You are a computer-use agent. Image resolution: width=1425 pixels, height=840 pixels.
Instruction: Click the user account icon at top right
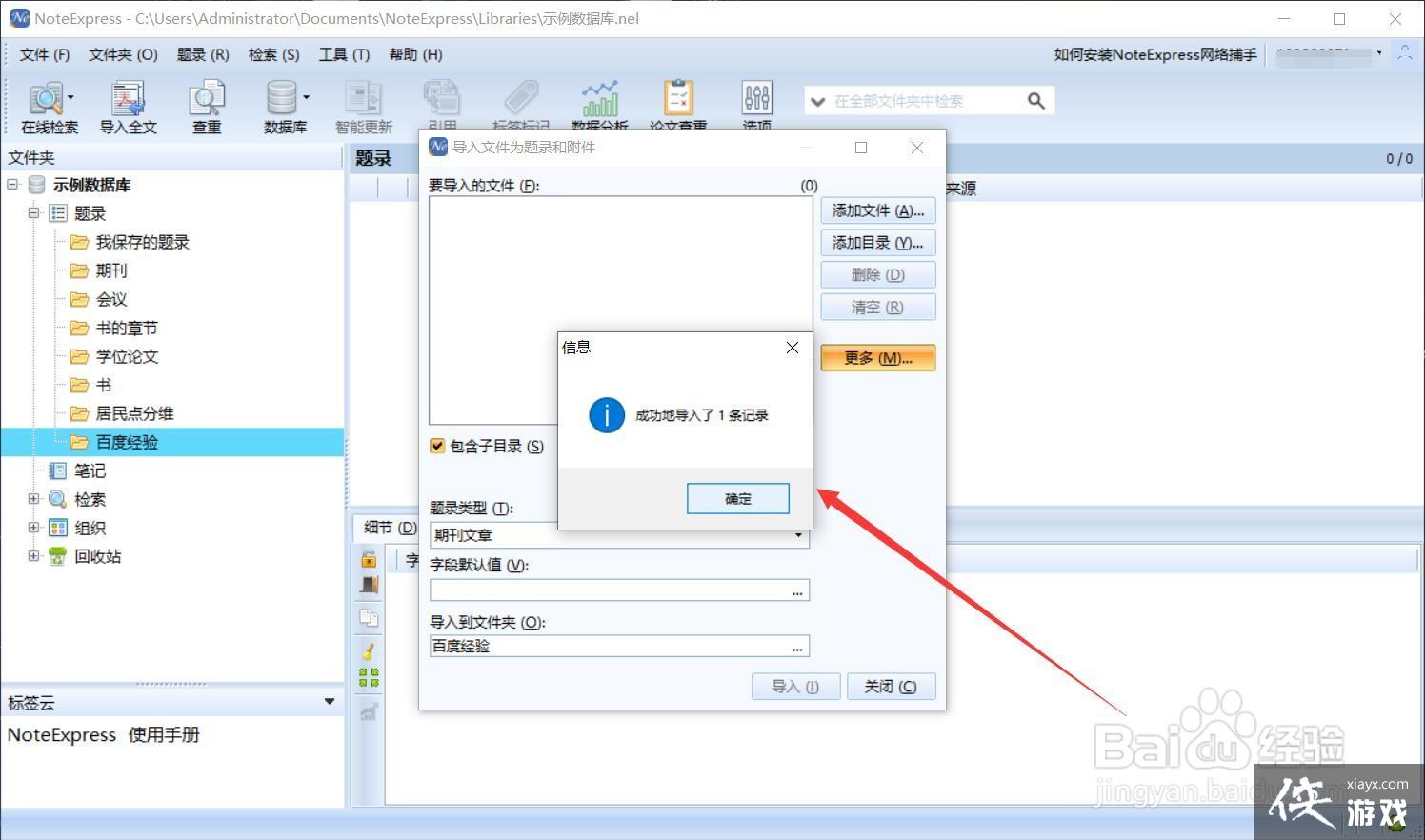tap(1405, 53)
